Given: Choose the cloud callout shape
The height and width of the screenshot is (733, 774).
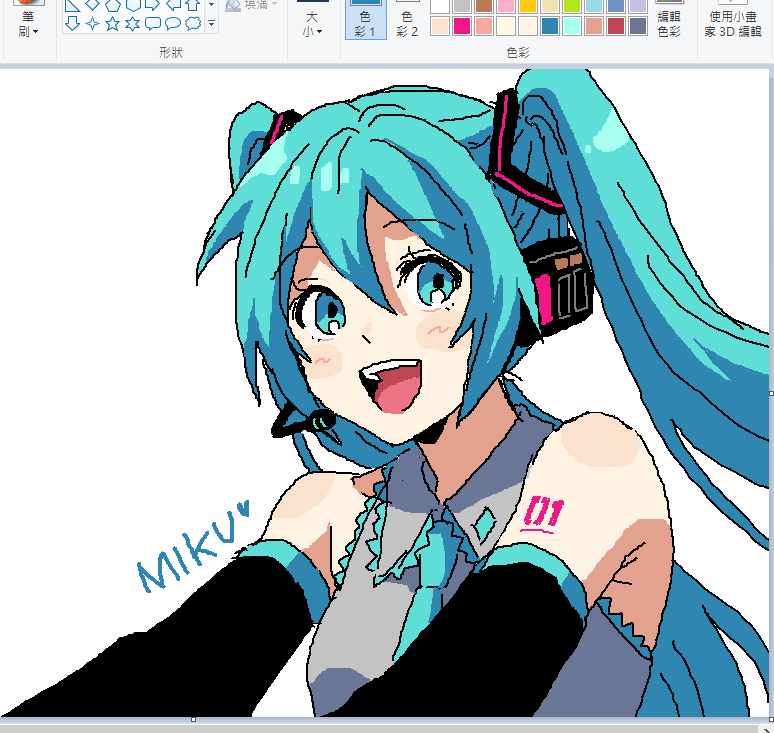Looking at the screenshot, I should (x=193, y=23).
